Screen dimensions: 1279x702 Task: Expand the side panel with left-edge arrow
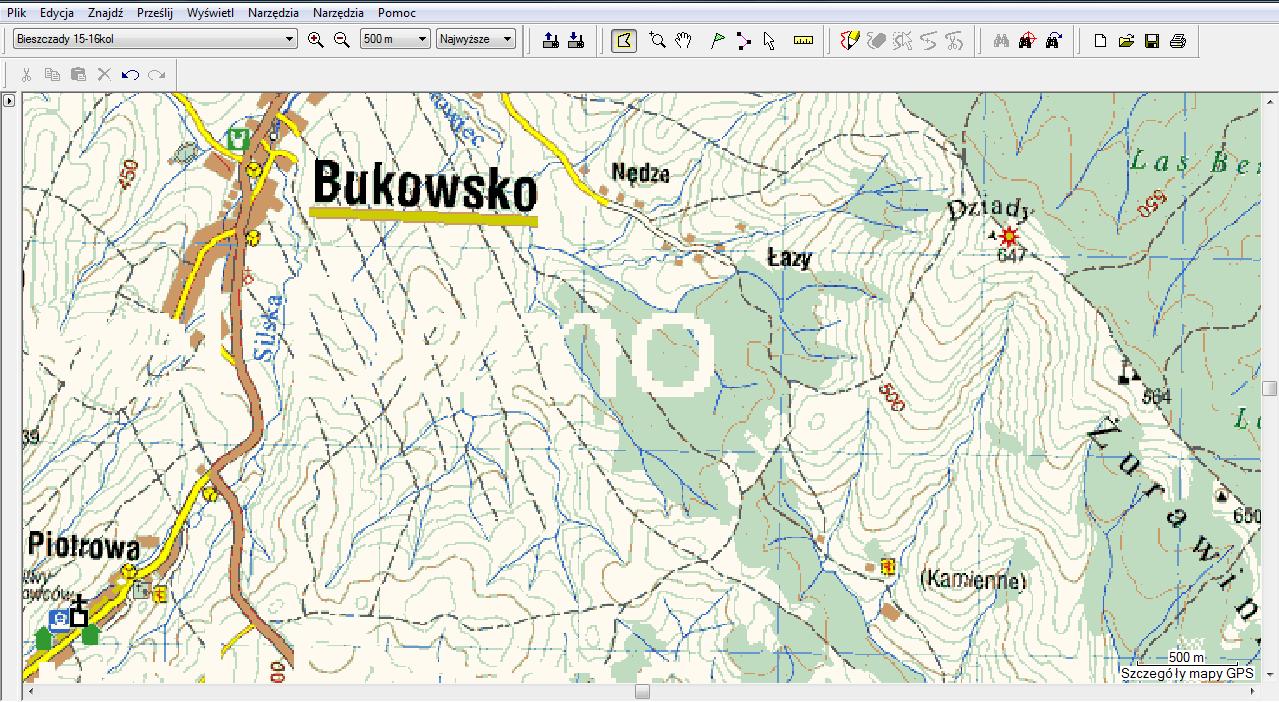[9, 101]
